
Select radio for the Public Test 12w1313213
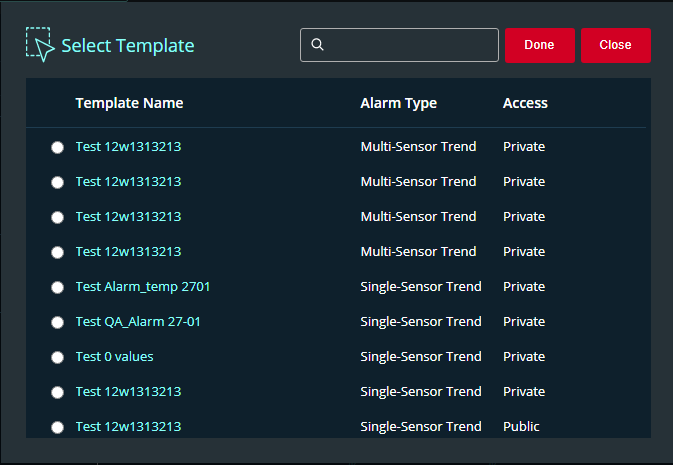tap(57, 427)
